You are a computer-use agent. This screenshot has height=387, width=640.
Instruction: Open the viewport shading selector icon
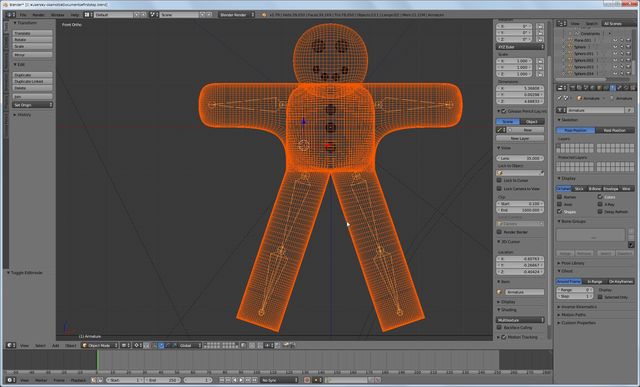(126, 345)
